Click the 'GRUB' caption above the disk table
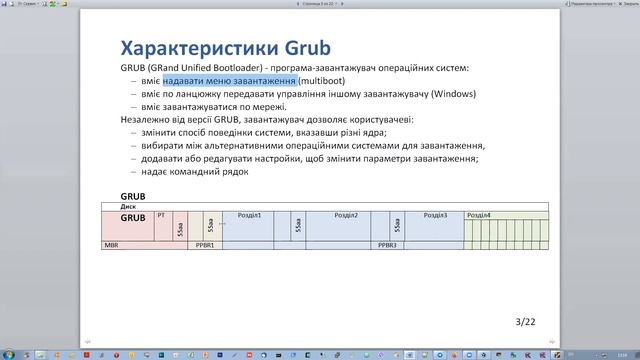Image resolution: width=640 pixels, height=360 pixels. 133,196
